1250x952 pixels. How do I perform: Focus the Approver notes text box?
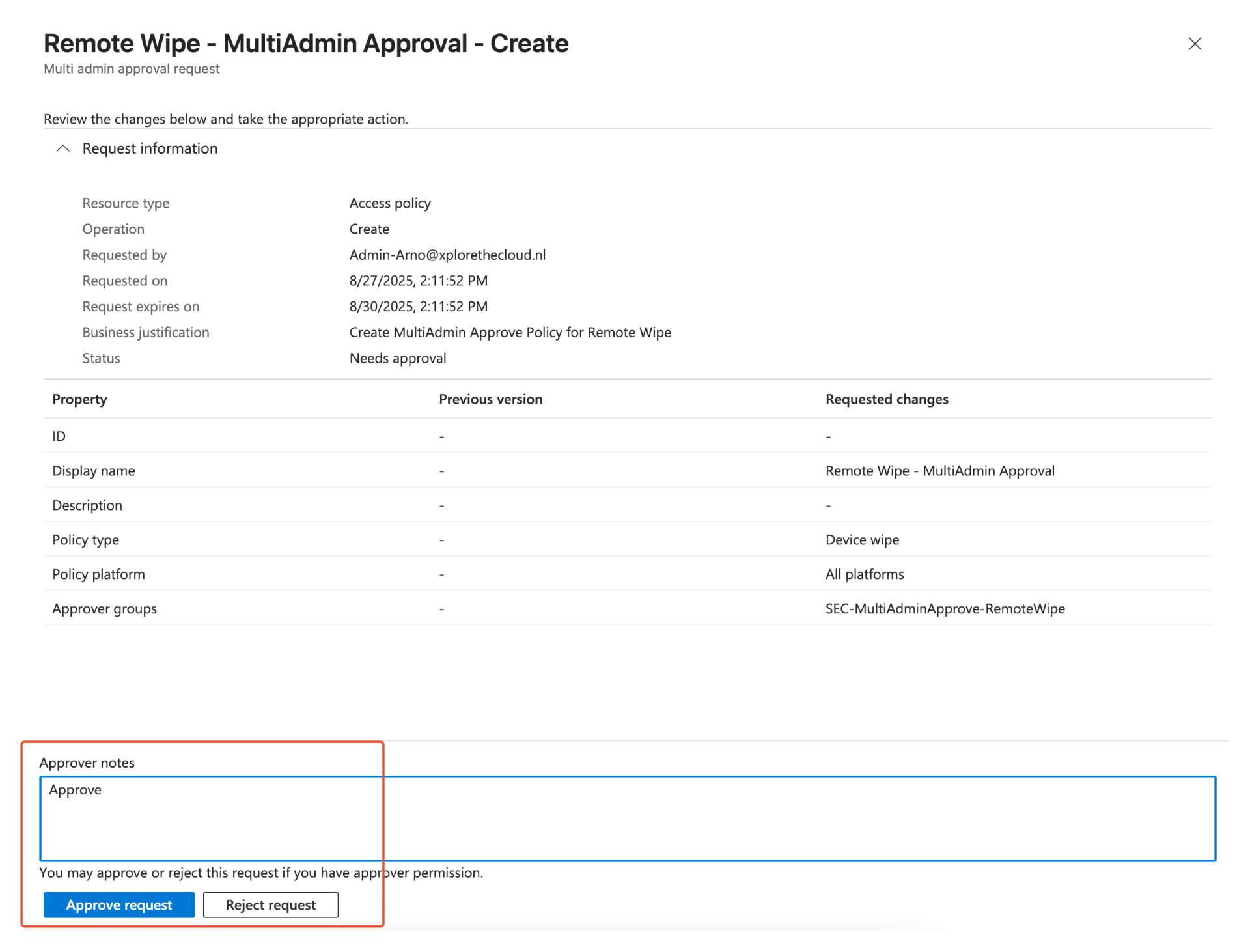coord(626,819)
